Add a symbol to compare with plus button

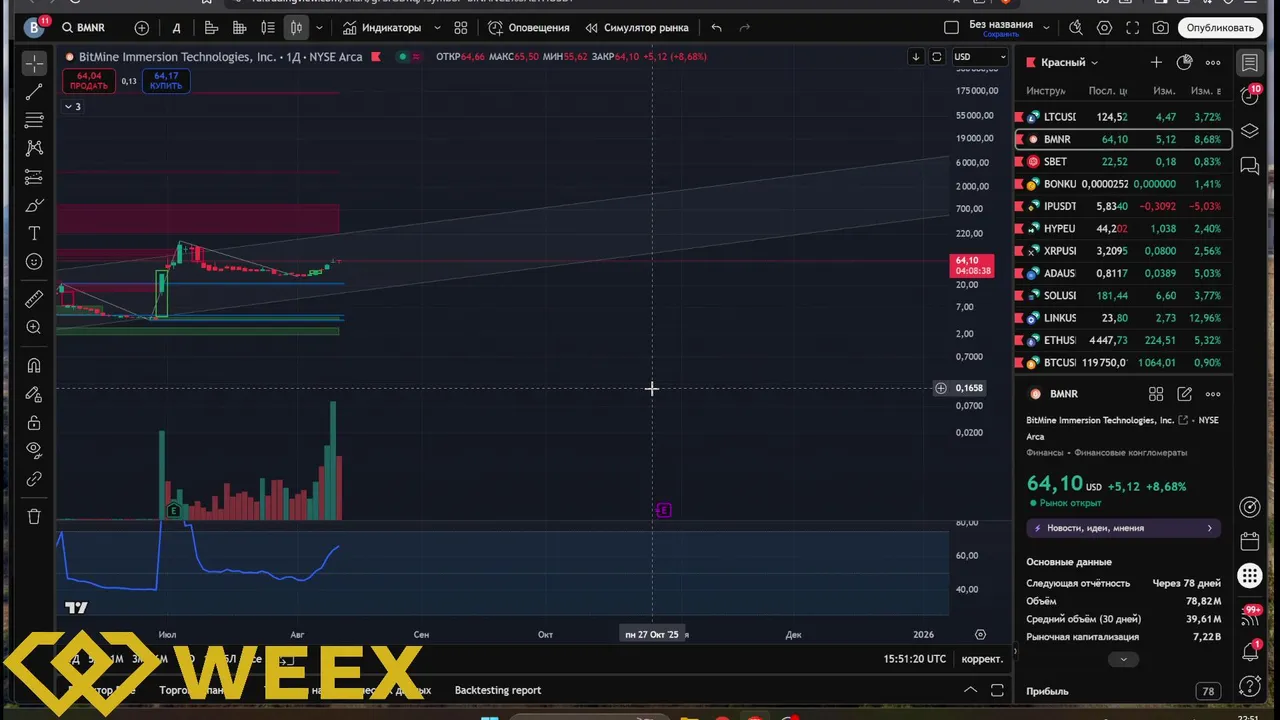[x=142, y=28]
